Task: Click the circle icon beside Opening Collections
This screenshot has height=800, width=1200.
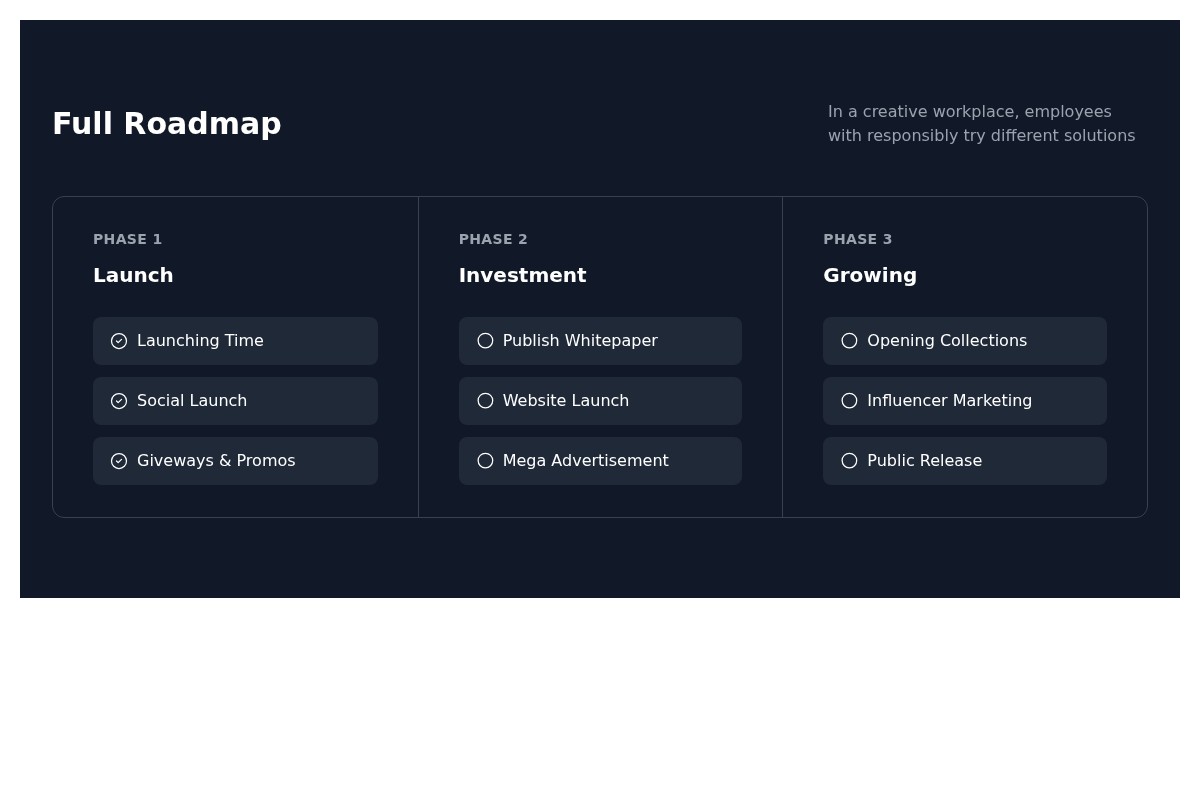Action: [849, 341]
